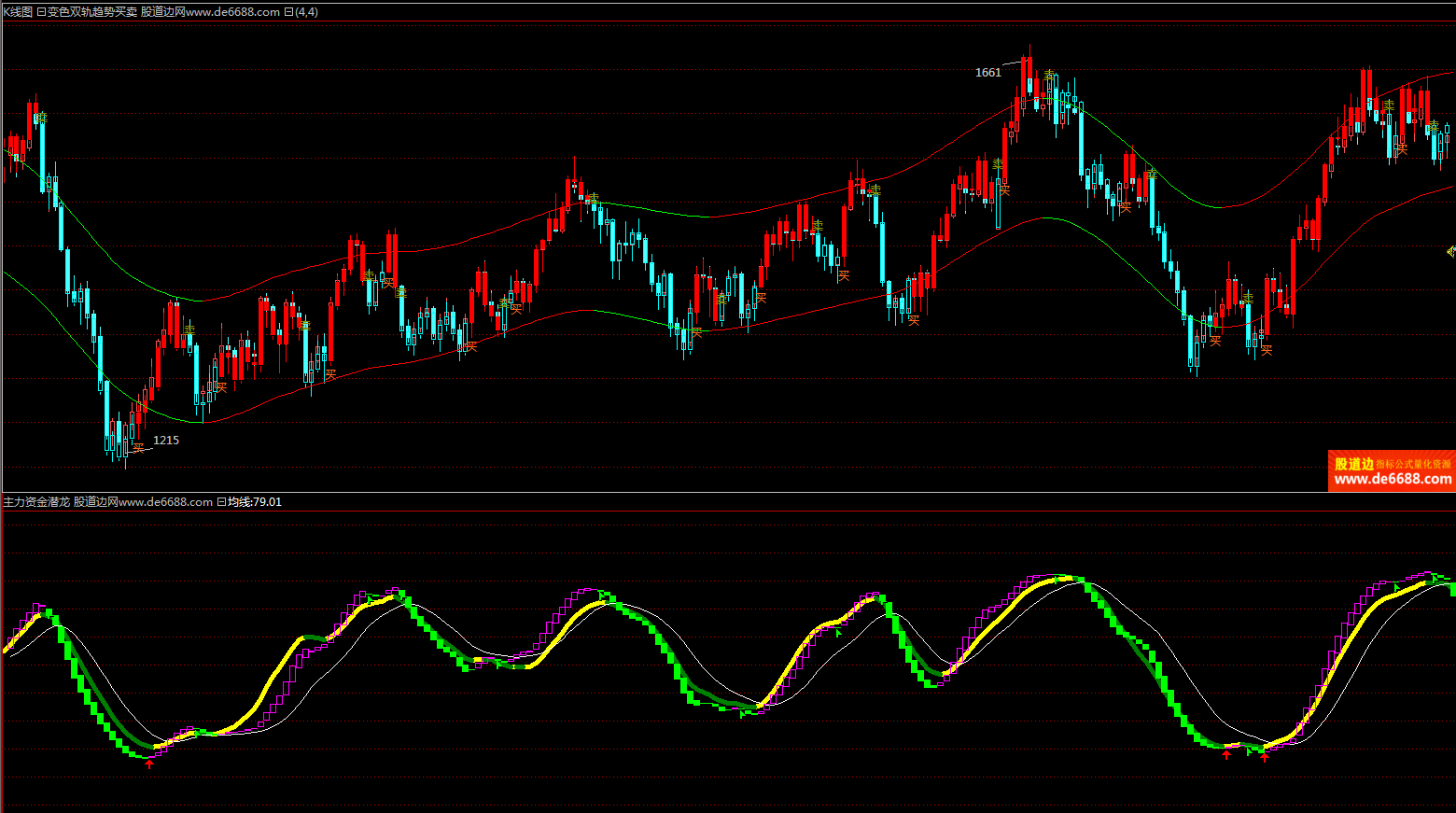Click the 卖 sell marker next to the 1661 peak
This screenshot has width=1456, height=813.
pos(1050,76)
